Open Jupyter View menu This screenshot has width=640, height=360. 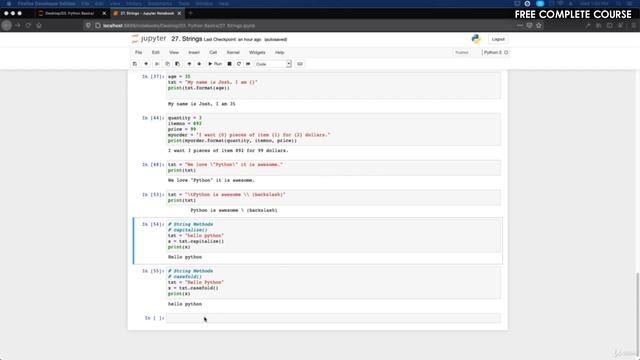click(174, 53)
